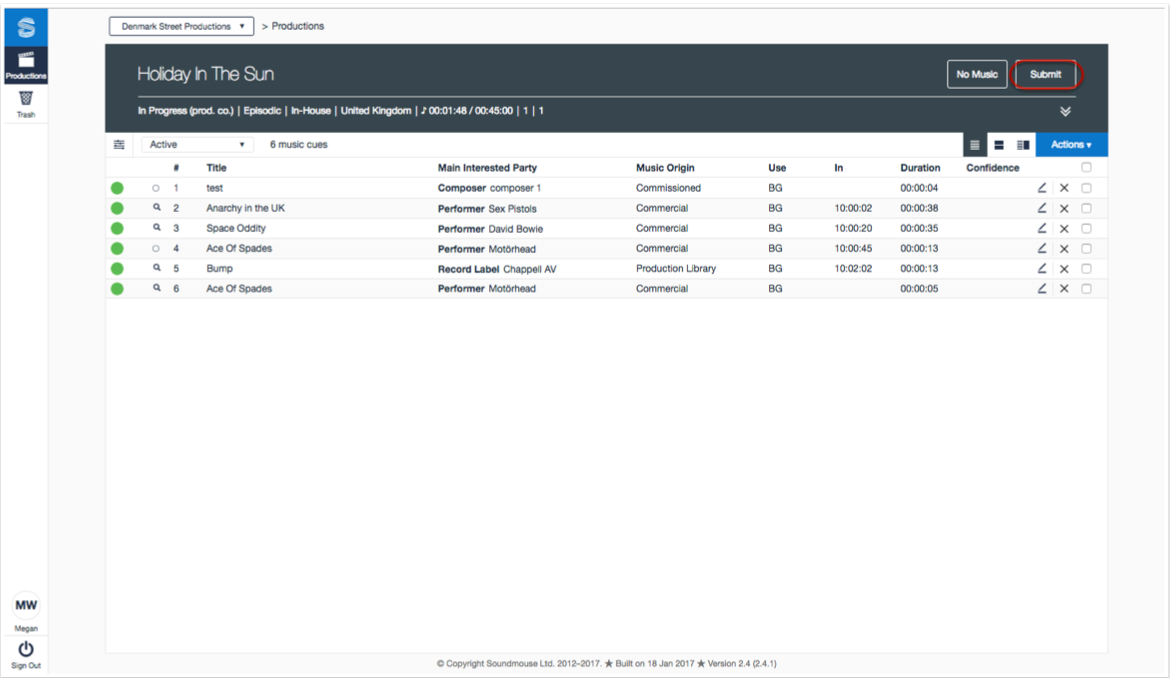Delete cue 6 Ace Of Spades
Viewport: 1171px width, 678px height.
1064,289
